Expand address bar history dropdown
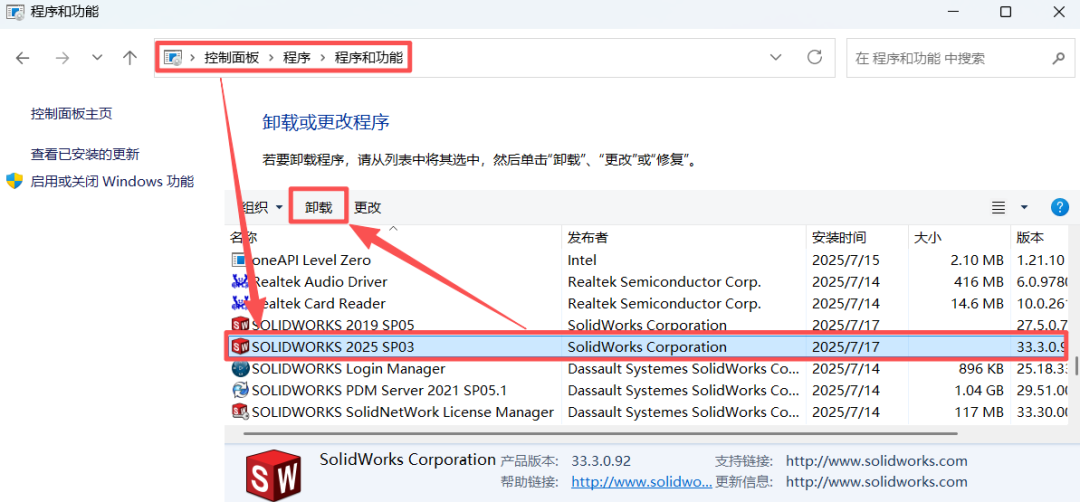 click(776, 57)
